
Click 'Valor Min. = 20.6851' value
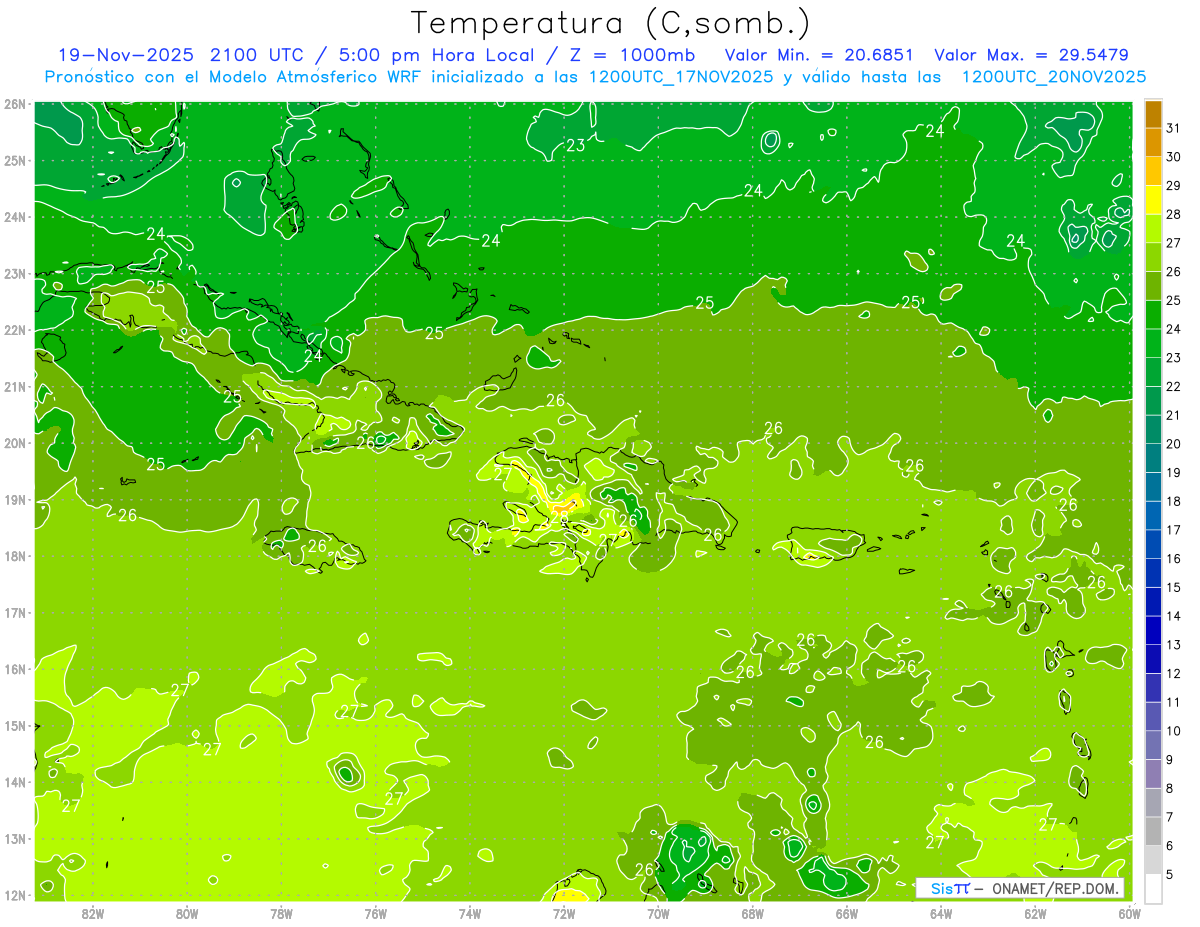(819, 55)
